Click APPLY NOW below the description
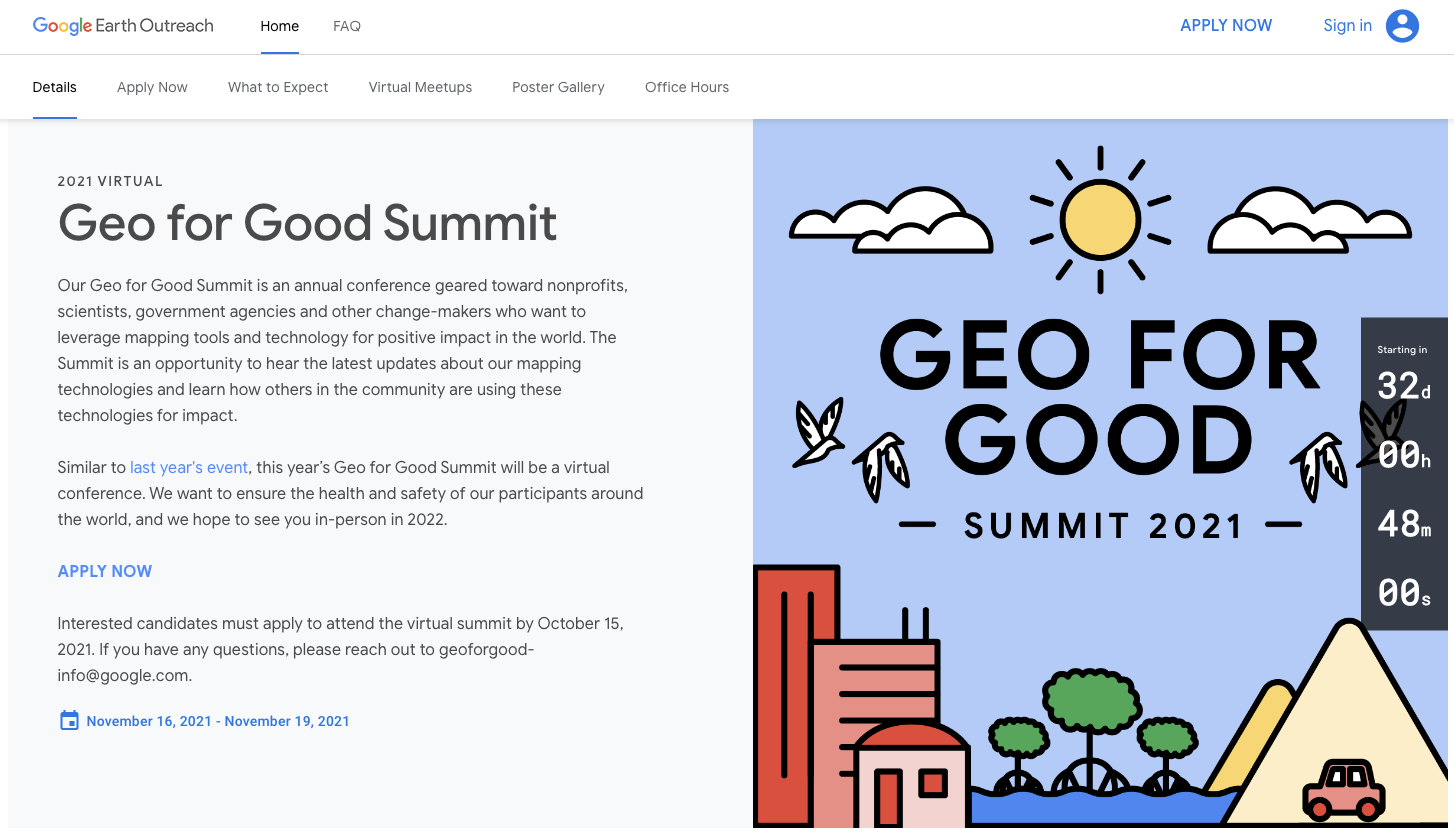The height and width of the screenshot is (834, 1454). click(105, 571)
